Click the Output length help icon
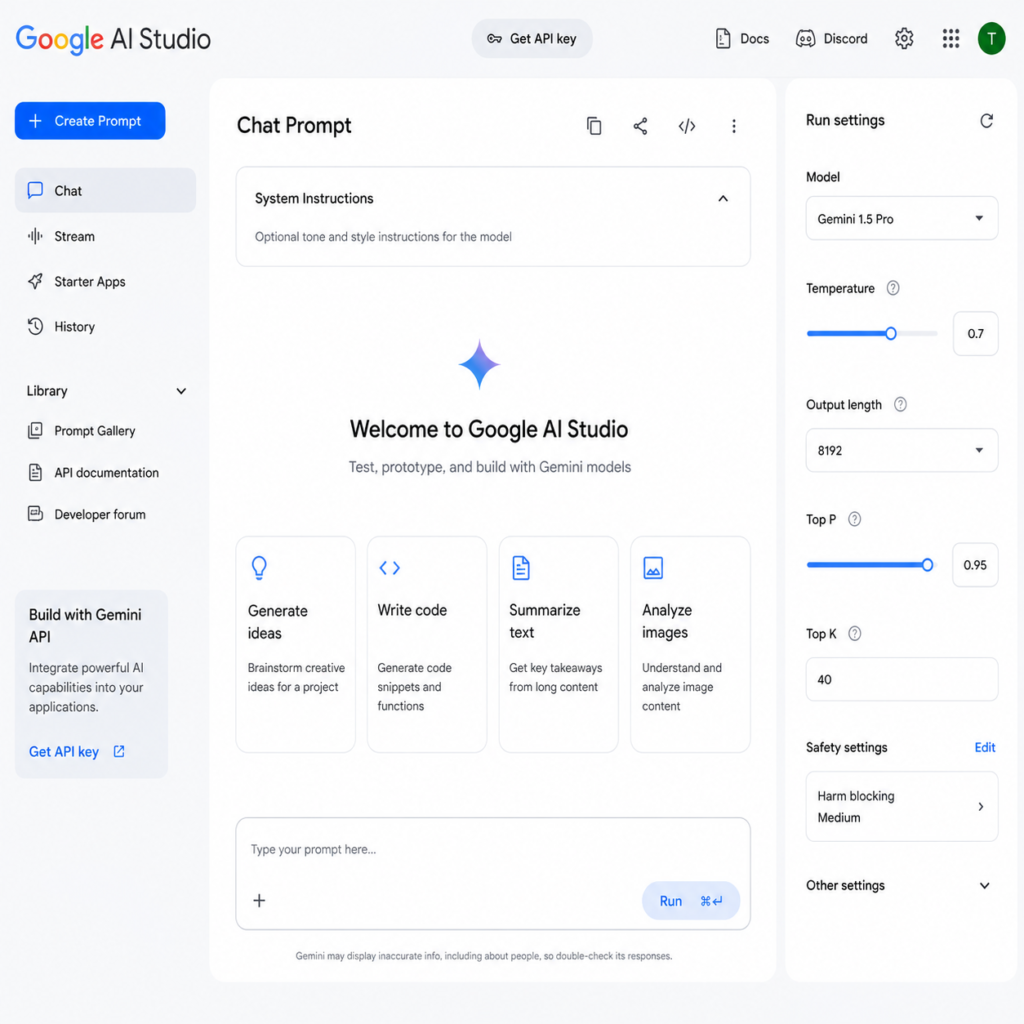The width and height of the screenshot is (1024, 1024). click(x=900, y=404)
